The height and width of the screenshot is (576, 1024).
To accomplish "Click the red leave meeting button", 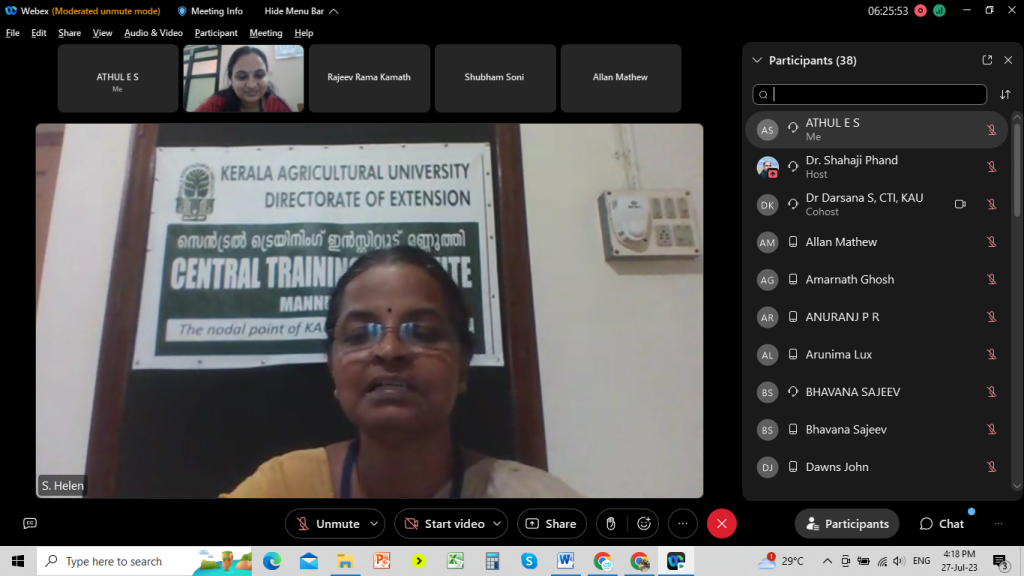I will (x=722, y=524).
